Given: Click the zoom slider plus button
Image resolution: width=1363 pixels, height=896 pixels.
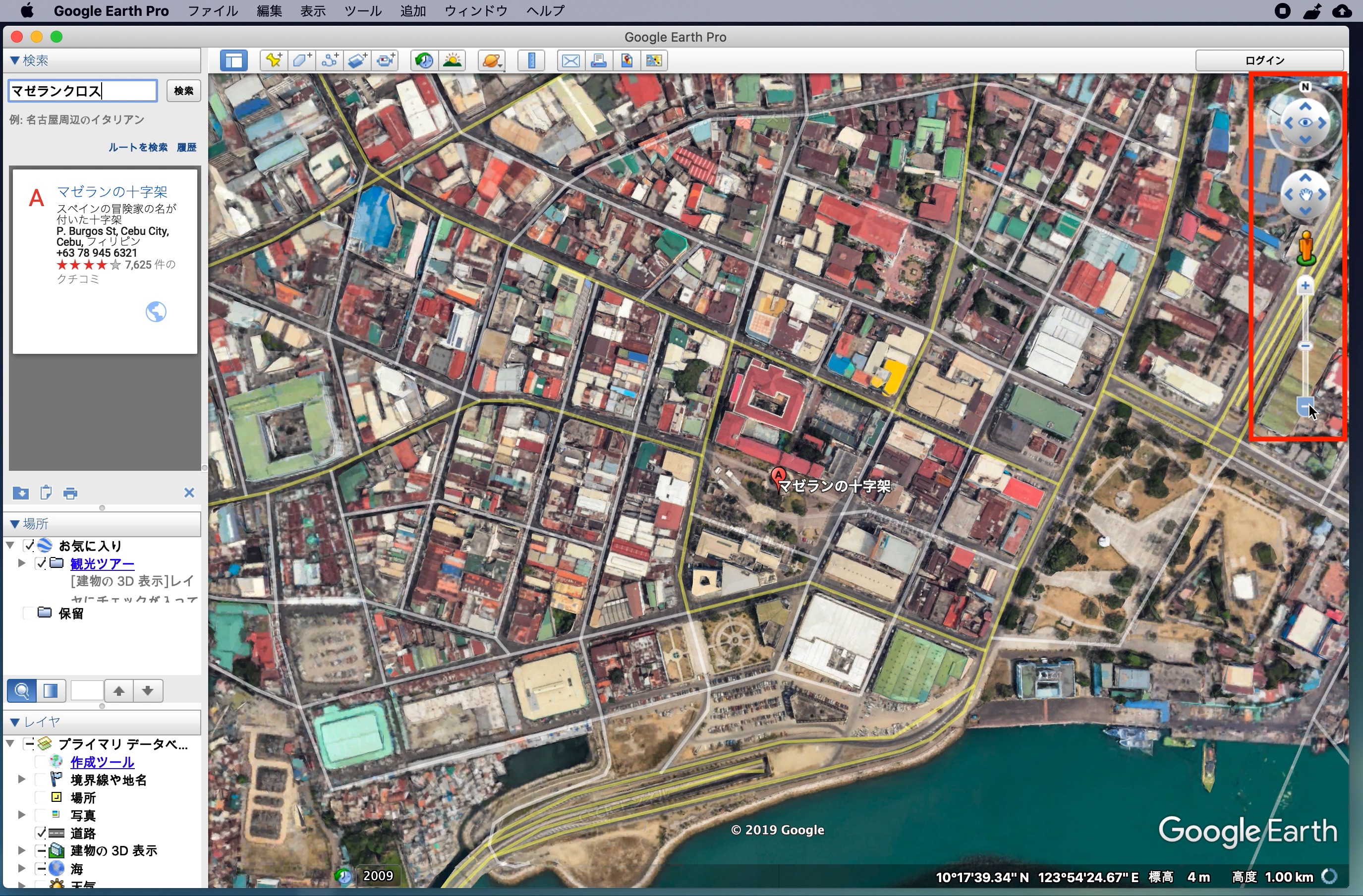Looking at the screenshot, I should coord(1305,285).
